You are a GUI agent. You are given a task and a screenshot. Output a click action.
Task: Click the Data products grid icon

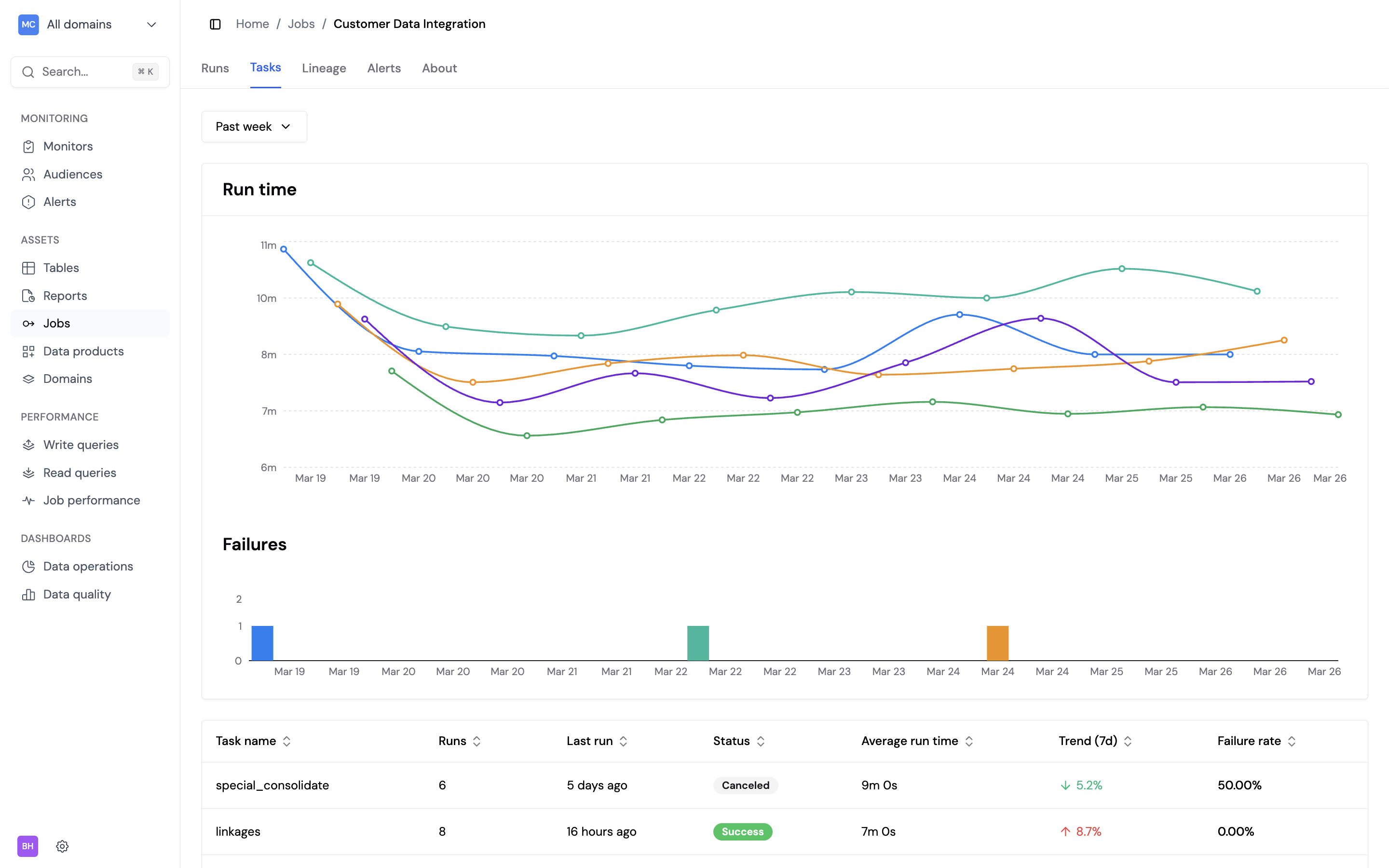click(28, 352)
